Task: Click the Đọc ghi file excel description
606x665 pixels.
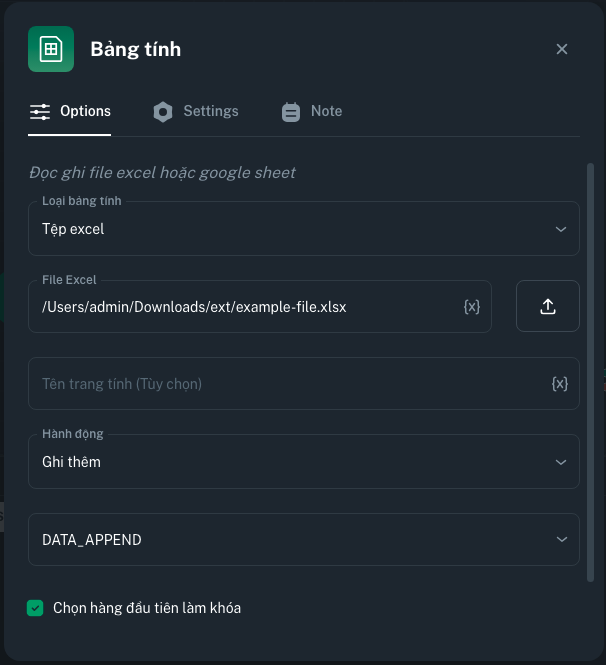Action: tap(162, 173)
